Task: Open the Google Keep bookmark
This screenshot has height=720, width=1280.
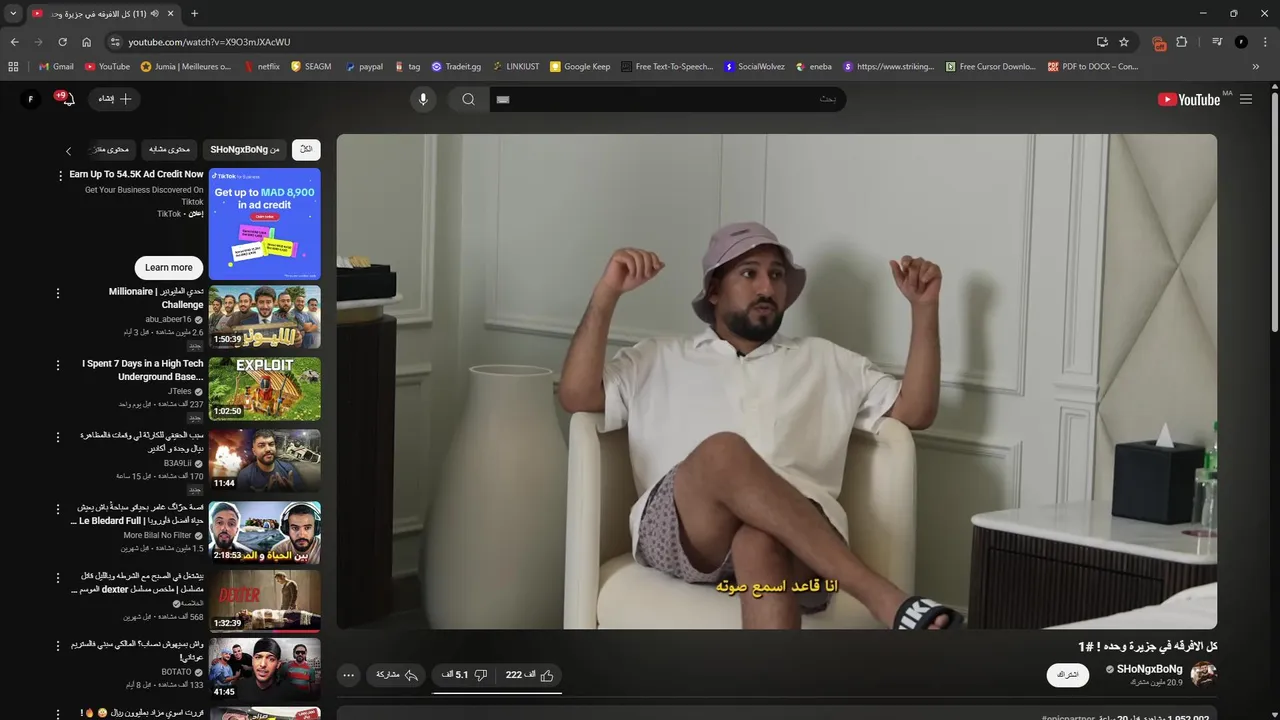Action: 580,67
